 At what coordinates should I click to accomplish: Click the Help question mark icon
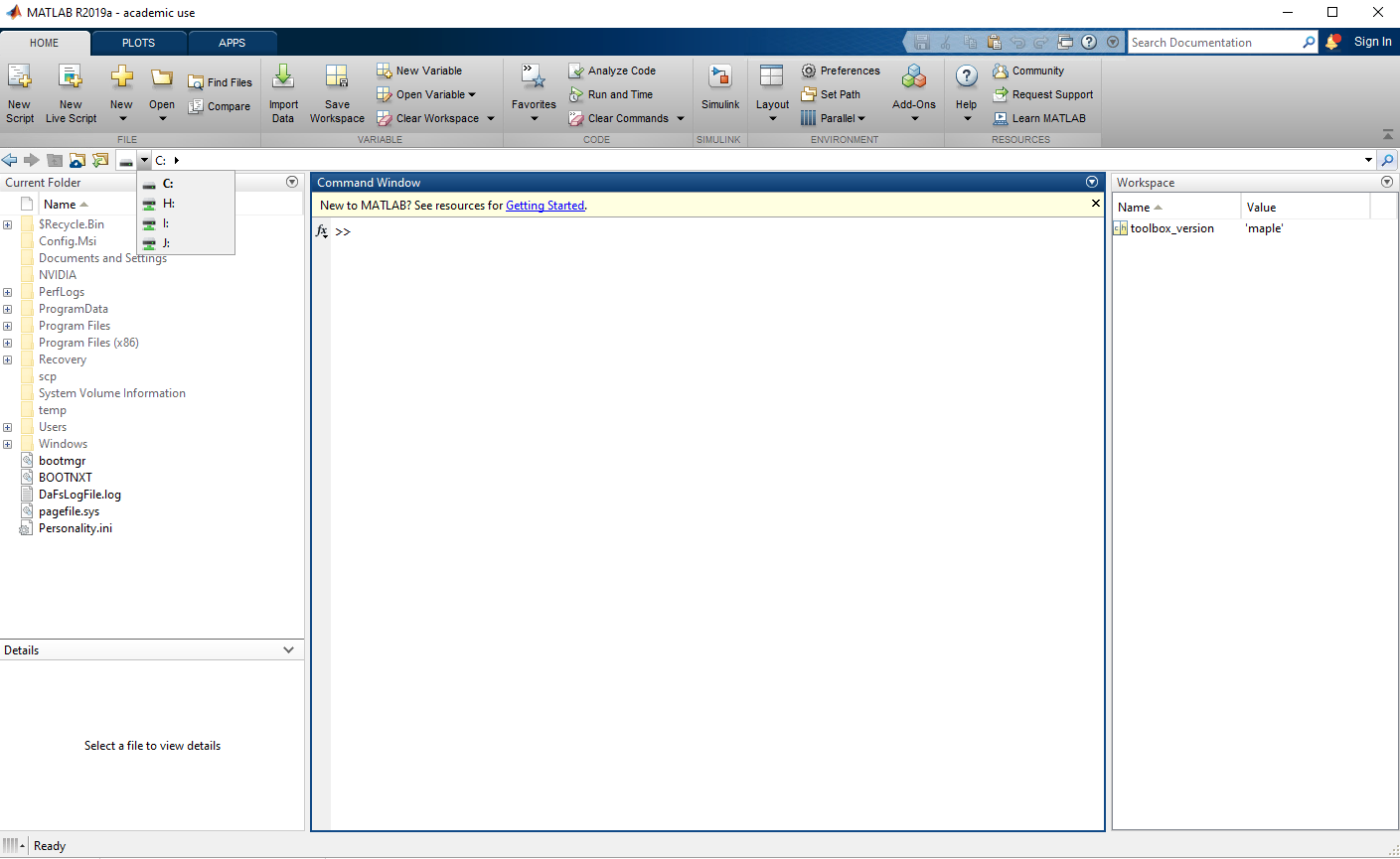(x=967, y=77)
